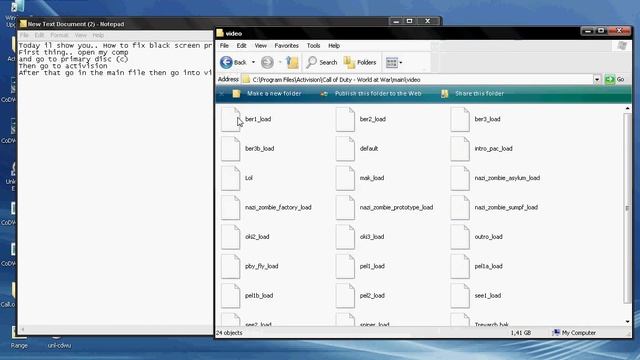Click scroll up arrow in file list
The height and width of the screenshot is (360, 640).
point(627,108)
